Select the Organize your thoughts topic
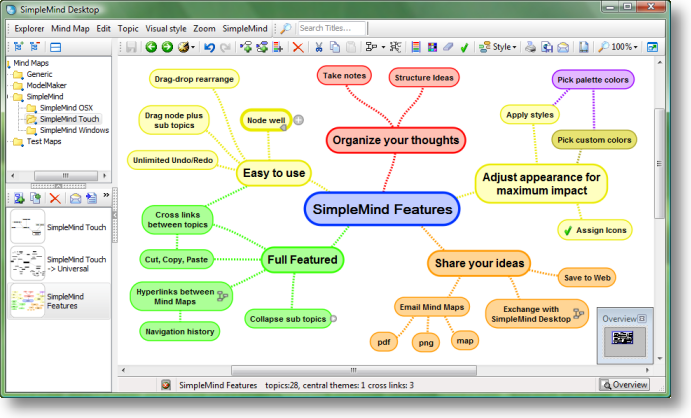 click(396, 140)
